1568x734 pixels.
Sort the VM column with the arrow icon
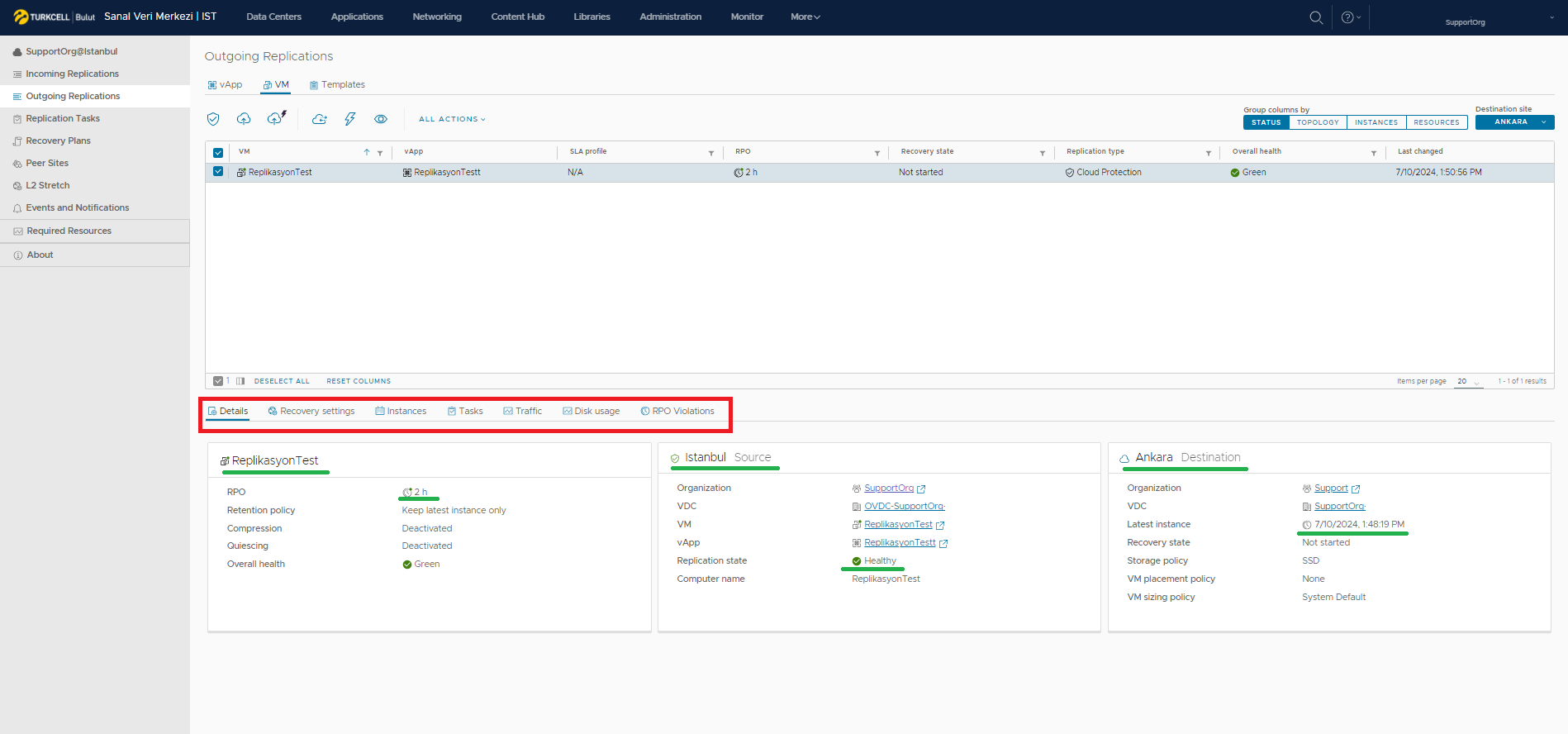tap(367, 152)
